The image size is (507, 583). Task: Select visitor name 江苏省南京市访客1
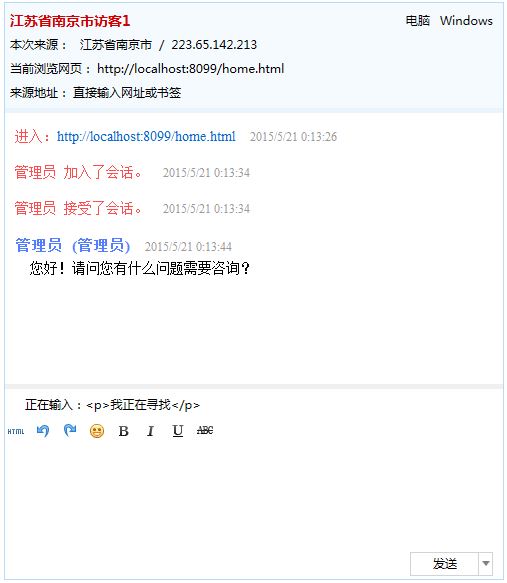[x=70, y=21]
